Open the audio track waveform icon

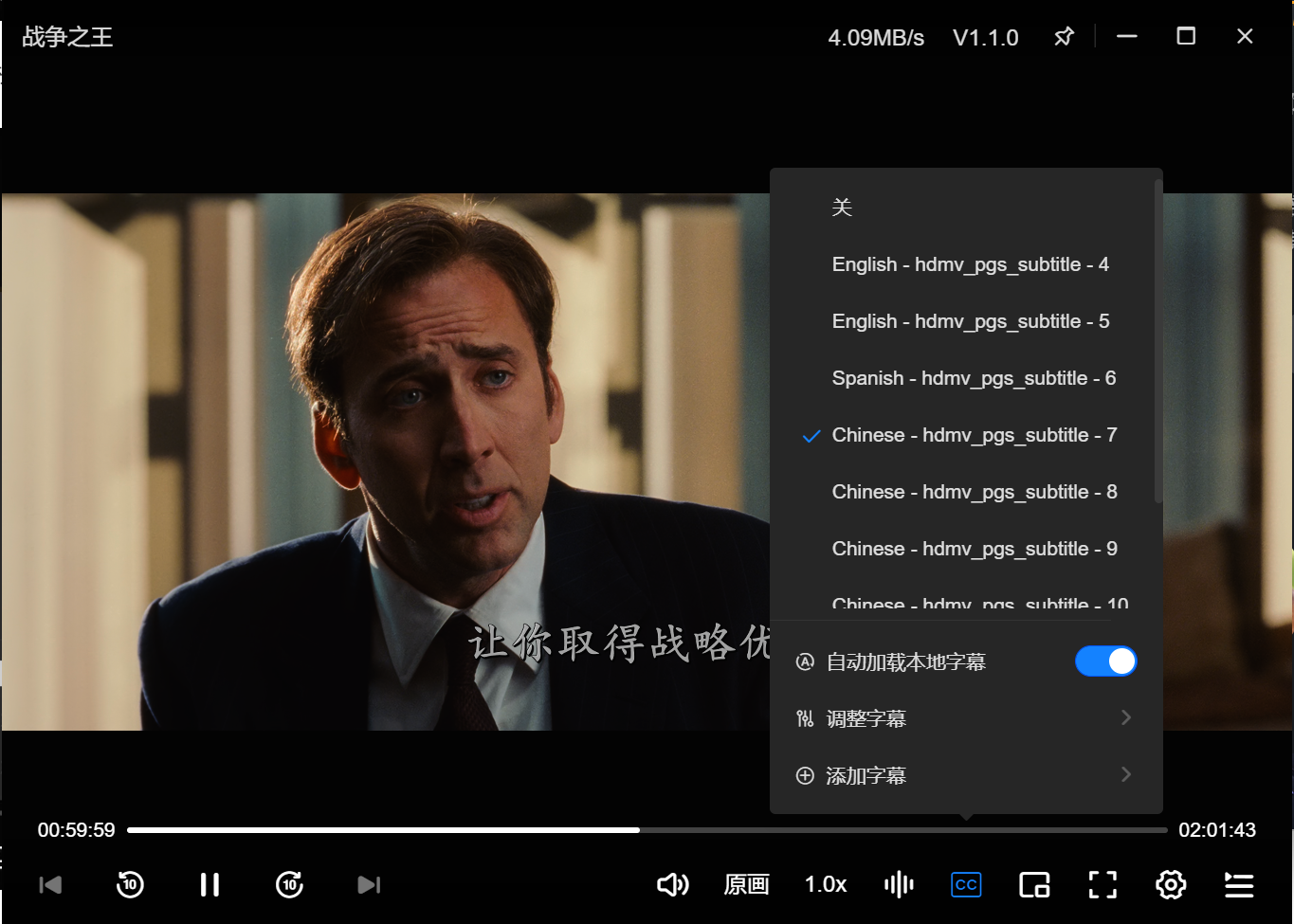(x=899, y=885)
